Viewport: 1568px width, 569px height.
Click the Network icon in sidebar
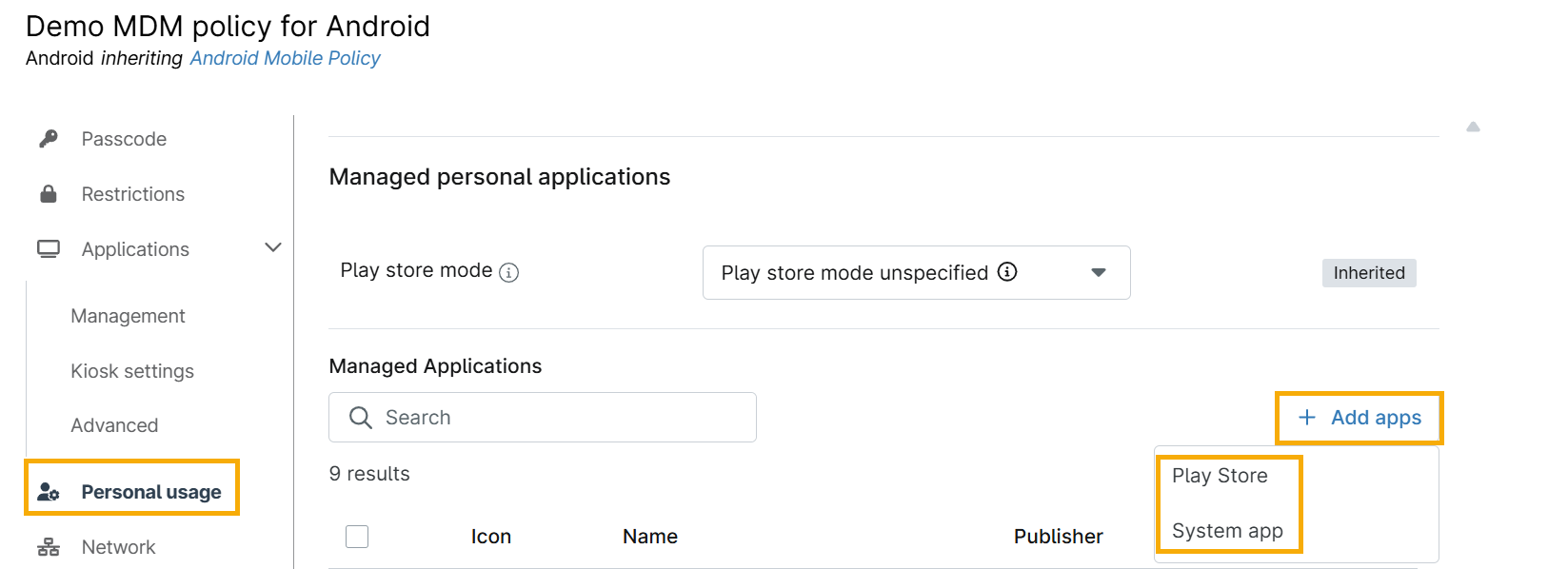coord(49,547)
